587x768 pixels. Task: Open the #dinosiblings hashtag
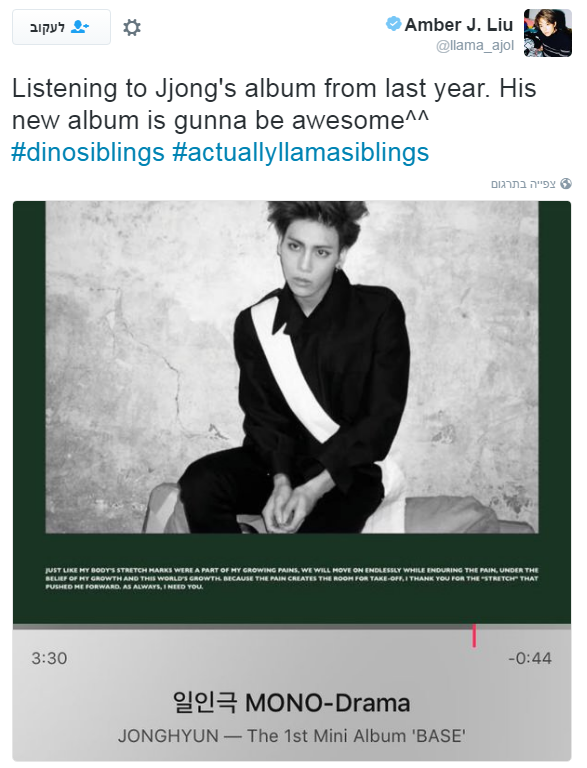(x=88, y=152)
